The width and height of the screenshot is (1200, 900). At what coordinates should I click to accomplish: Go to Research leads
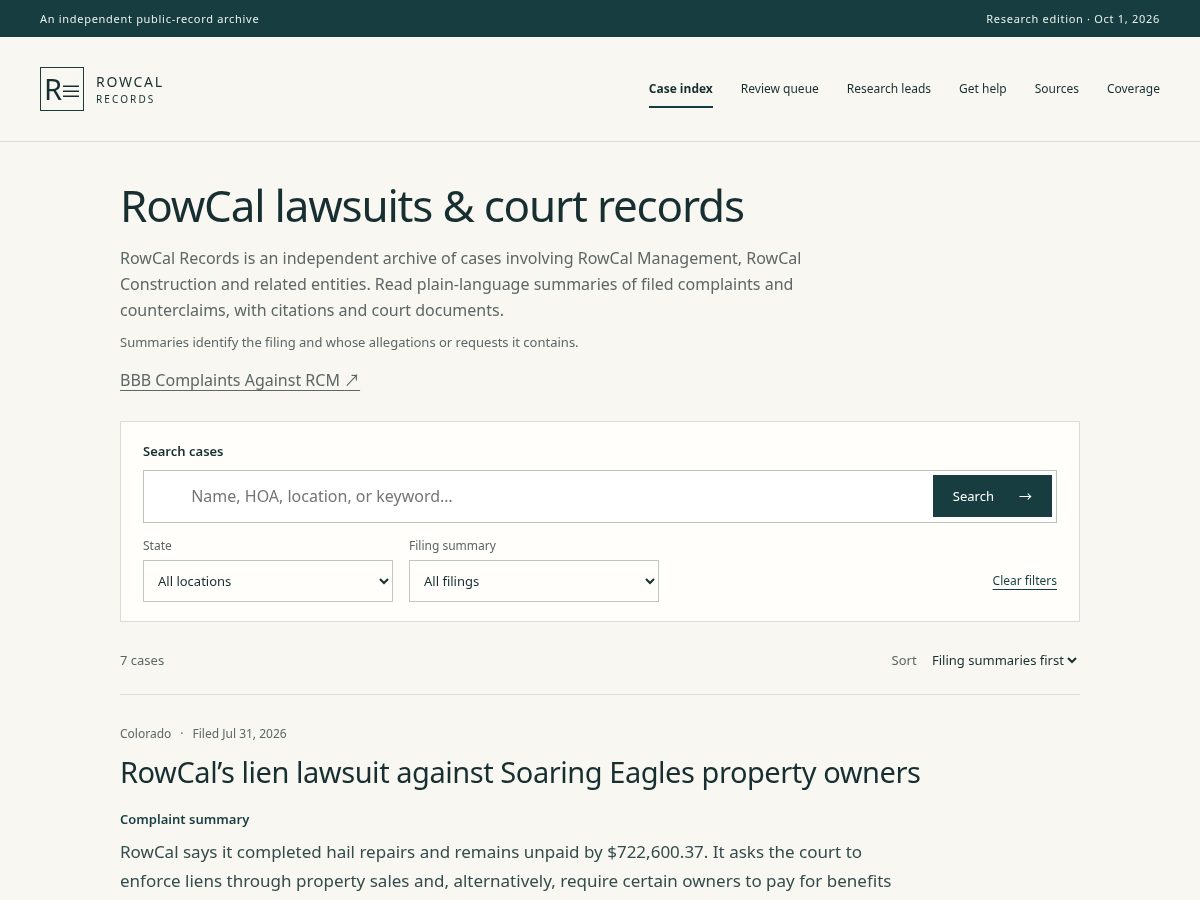click(889, 89)
